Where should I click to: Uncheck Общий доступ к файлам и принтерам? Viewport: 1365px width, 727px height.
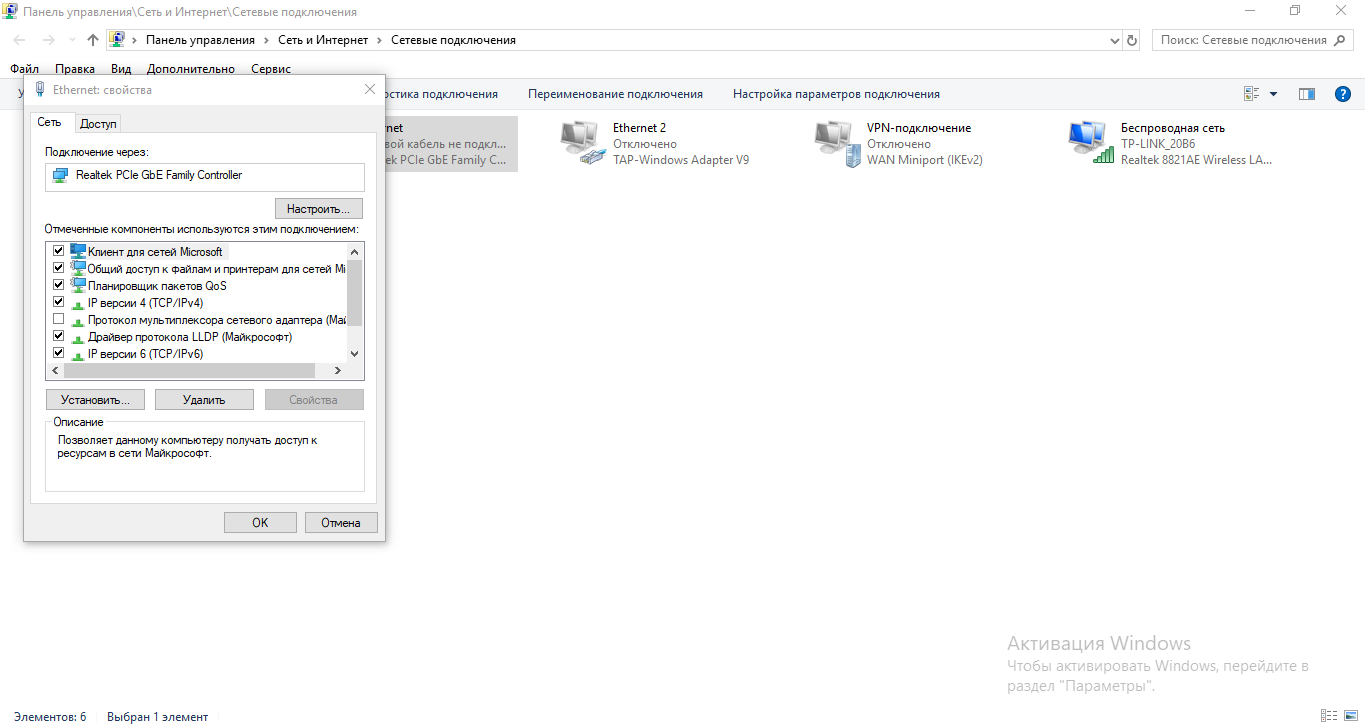[x=58, y=268]
